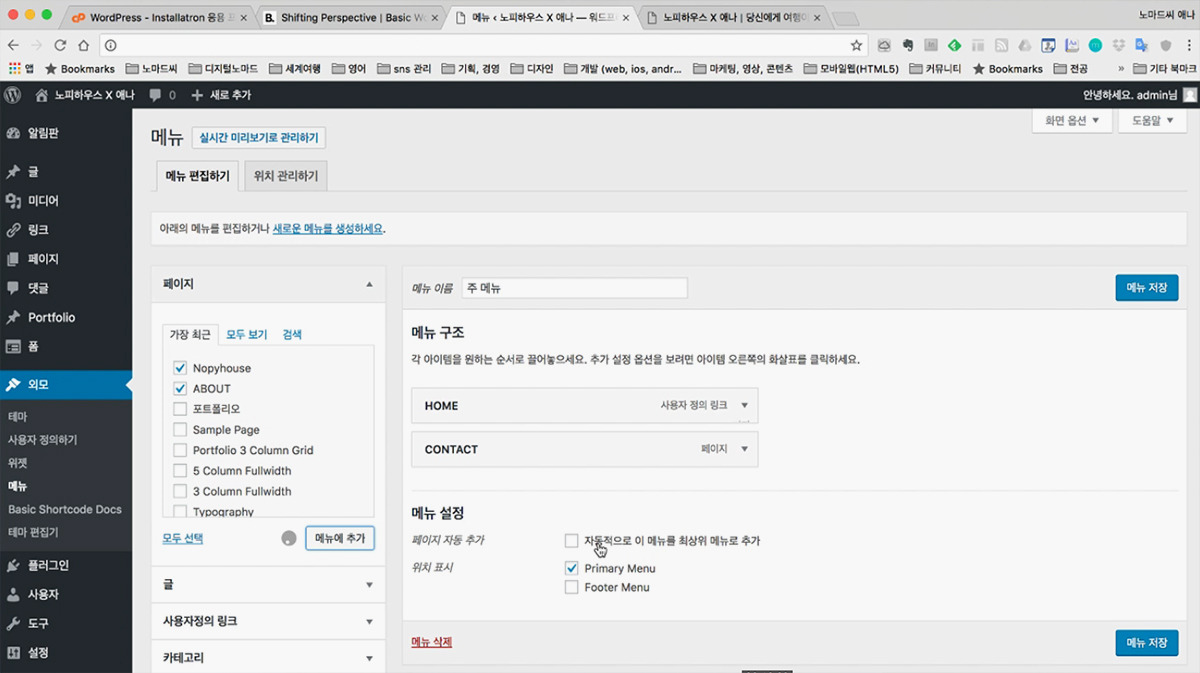Click the 메뉴 삭제 link

click(x=431, y=642)
